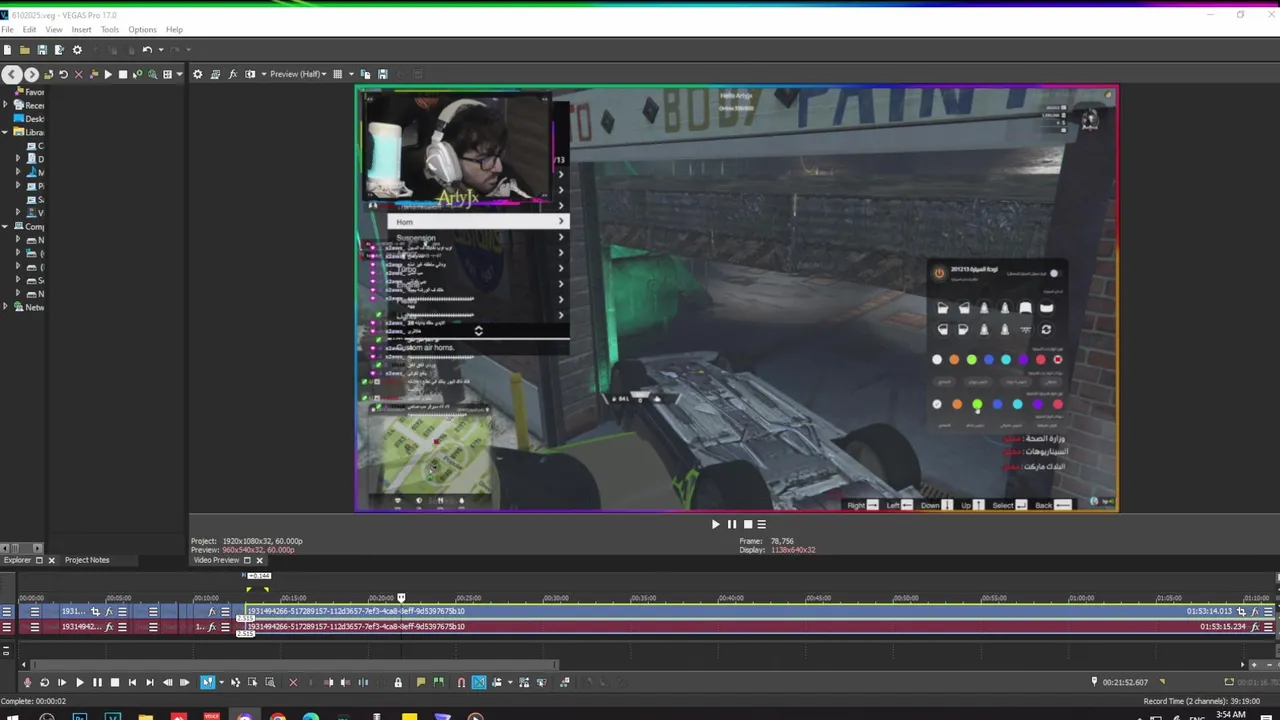Screen dimensions: 1280x720
Task: Go back in the Explorer panel
Action: pyautogui.click(x=11, y=74)
